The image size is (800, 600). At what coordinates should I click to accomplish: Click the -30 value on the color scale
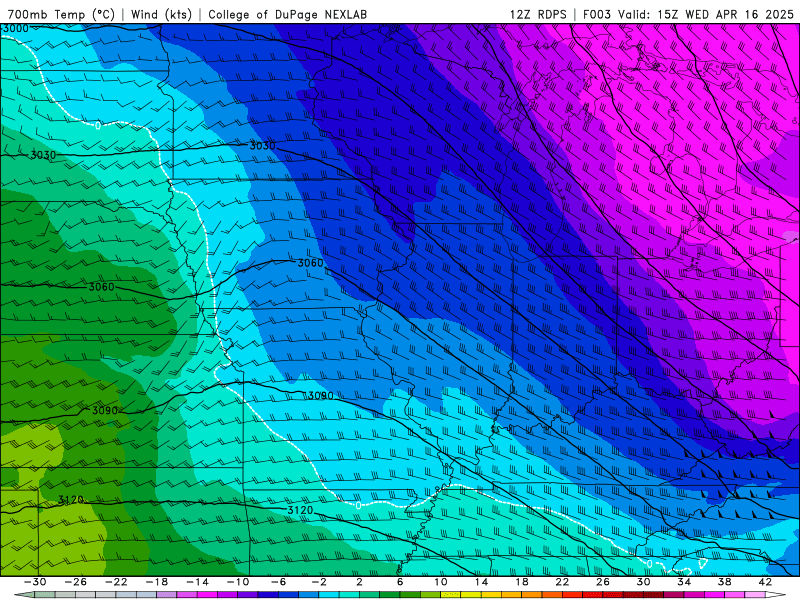(x=35, y=582)
